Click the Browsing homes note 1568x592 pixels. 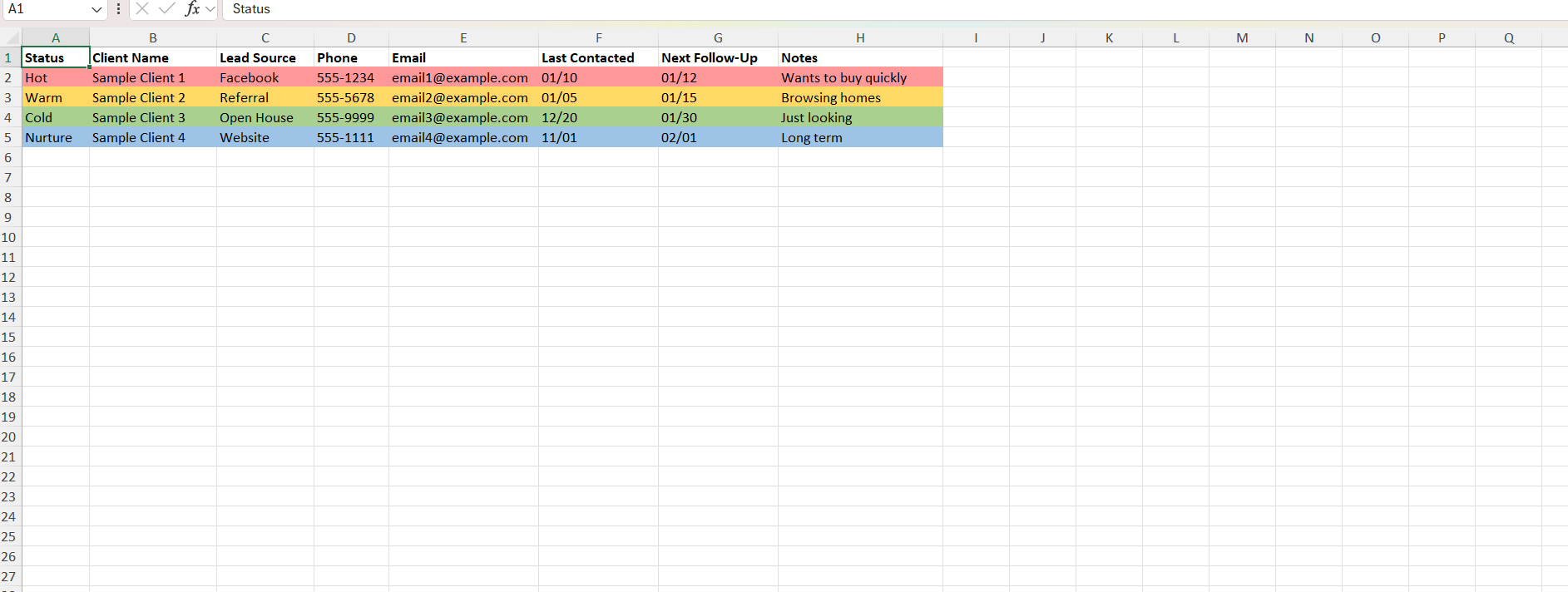(860, 97)
